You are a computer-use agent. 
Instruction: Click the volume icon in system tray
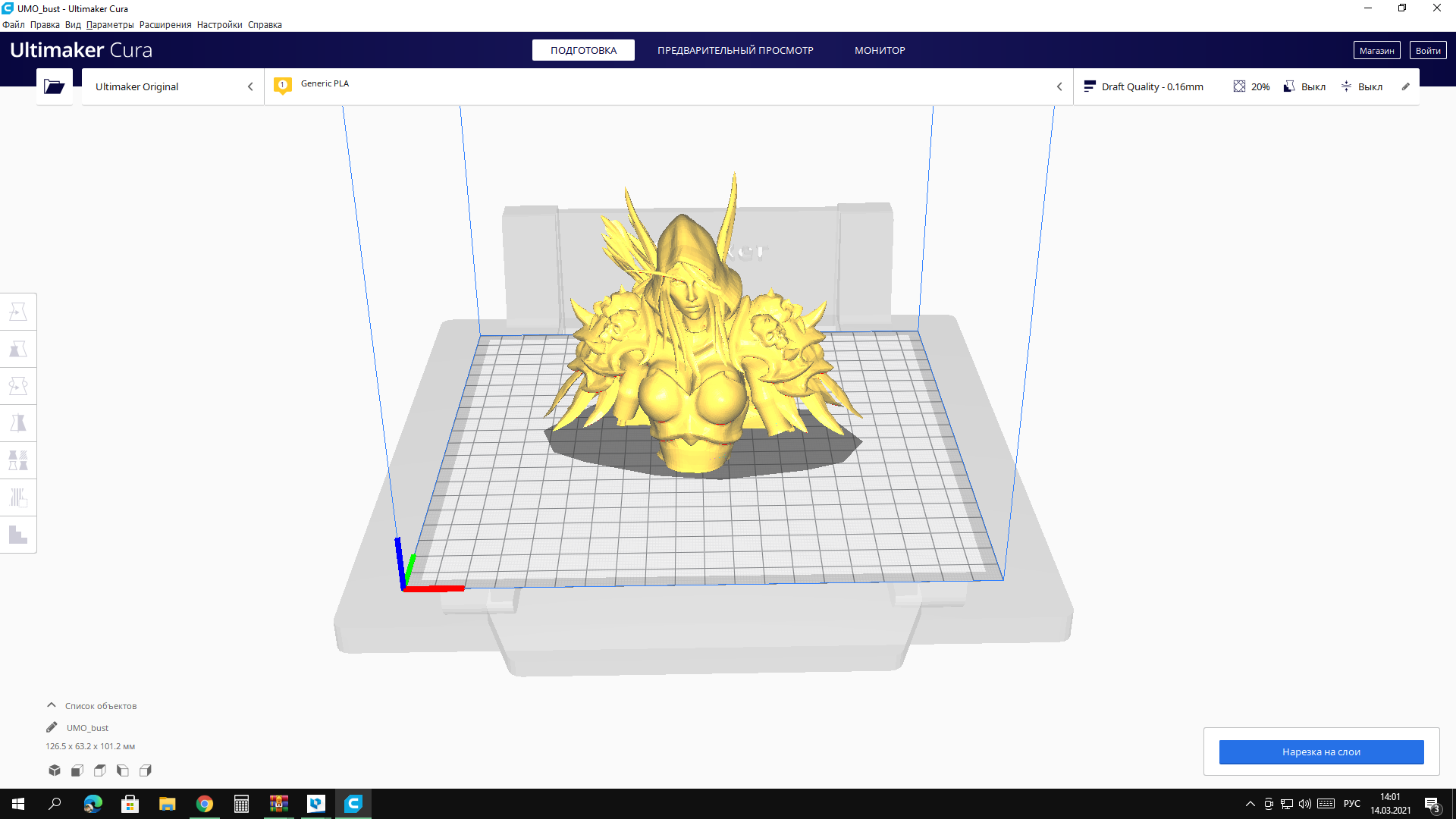click(x=1305, y=804)
